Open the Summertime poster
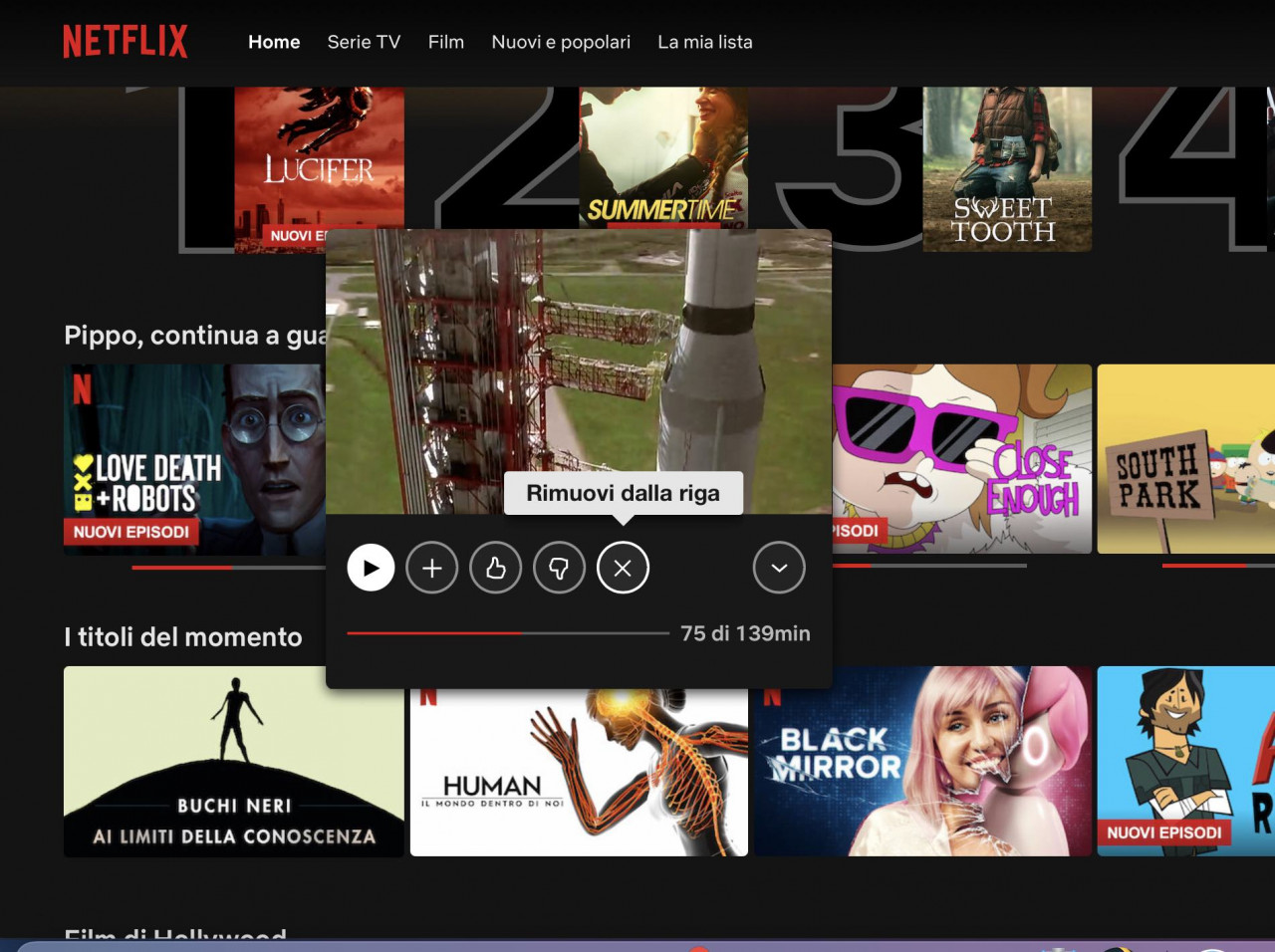The image size is (1275, 952). (x=663, y=157)
